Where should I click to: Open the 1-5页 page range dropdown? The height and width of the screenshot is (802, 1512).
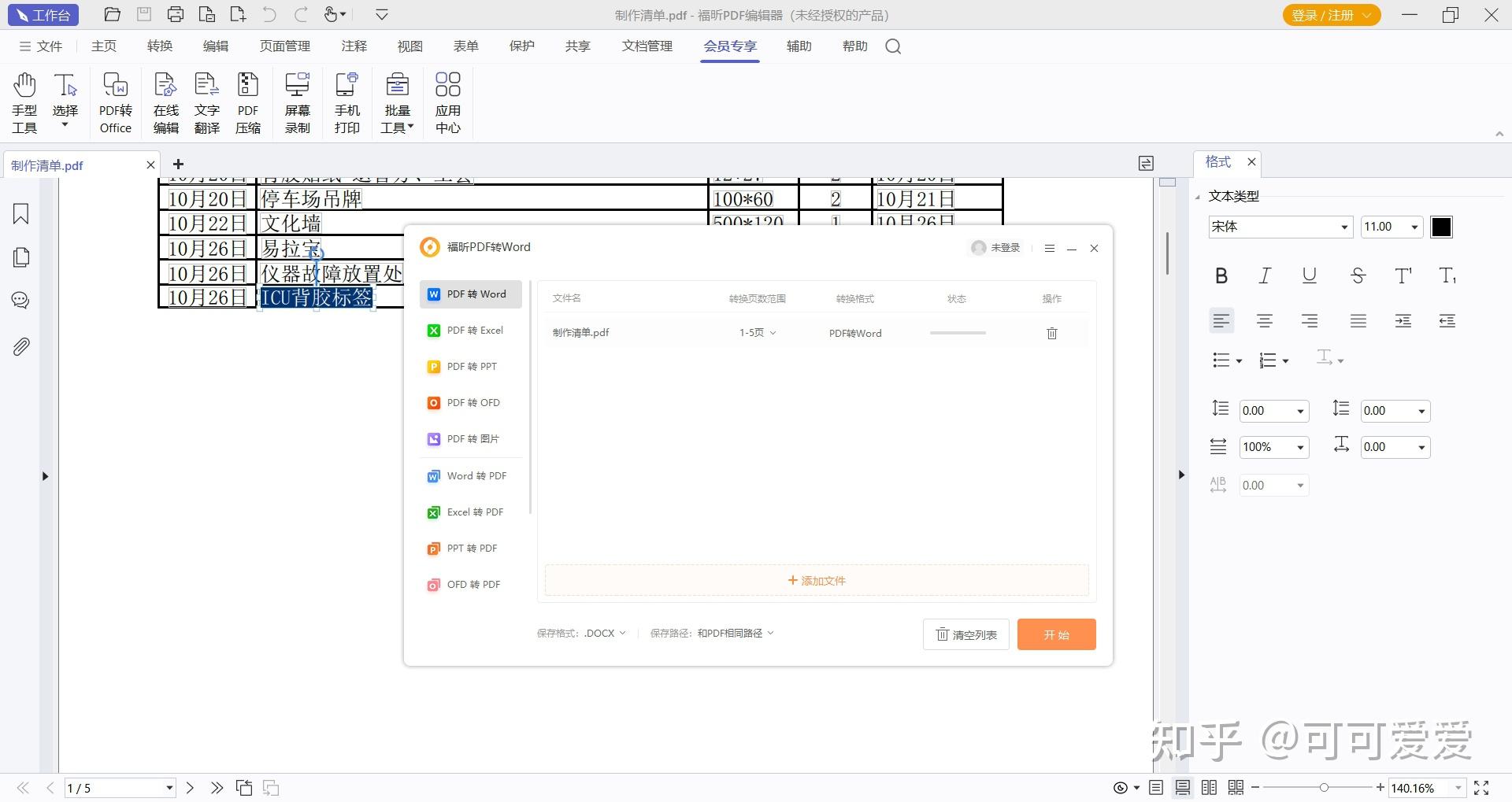pyautogui.click(x=757, y=333)
